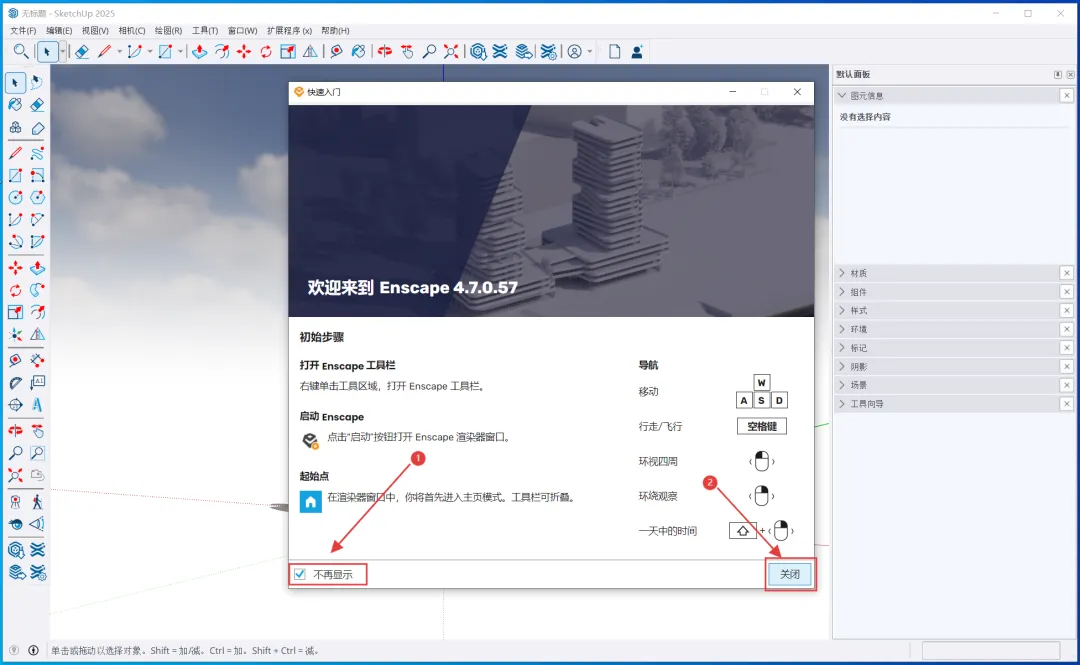Activate the Zoom Window tool
This screenshot has width=1080, height=665.
[x=37, y=453]
